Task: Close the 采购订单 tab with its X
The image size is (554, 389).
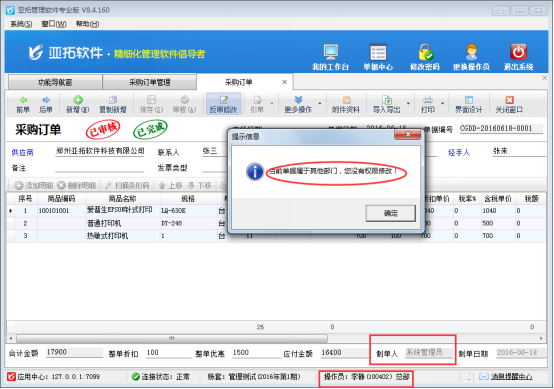Action: coord(284,82)
